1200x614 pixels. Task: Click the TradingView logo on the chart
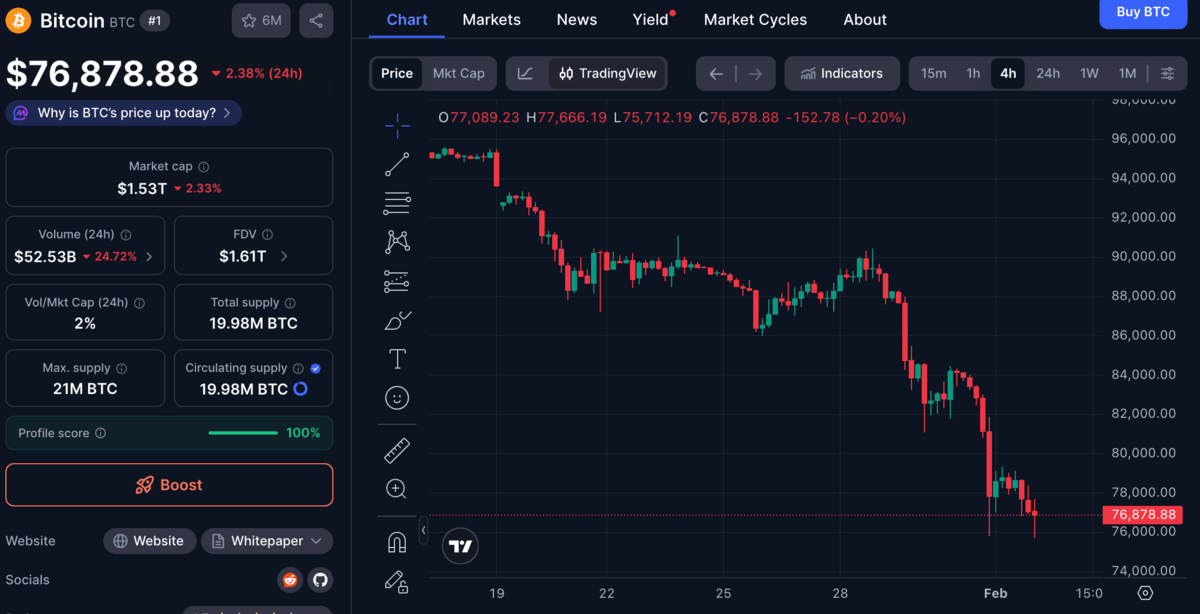tap(460, 546)
